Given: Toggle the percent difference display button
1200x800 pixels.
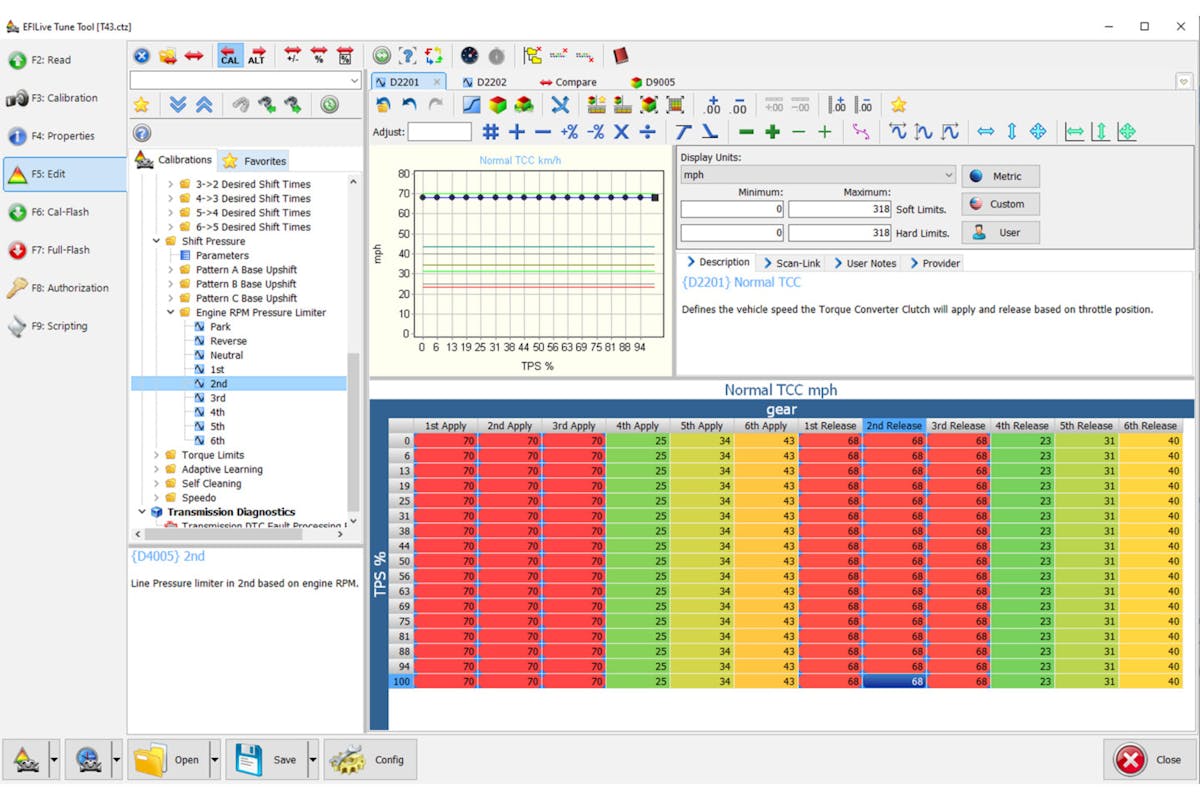Looking at the screenshot, I should 319,56.
